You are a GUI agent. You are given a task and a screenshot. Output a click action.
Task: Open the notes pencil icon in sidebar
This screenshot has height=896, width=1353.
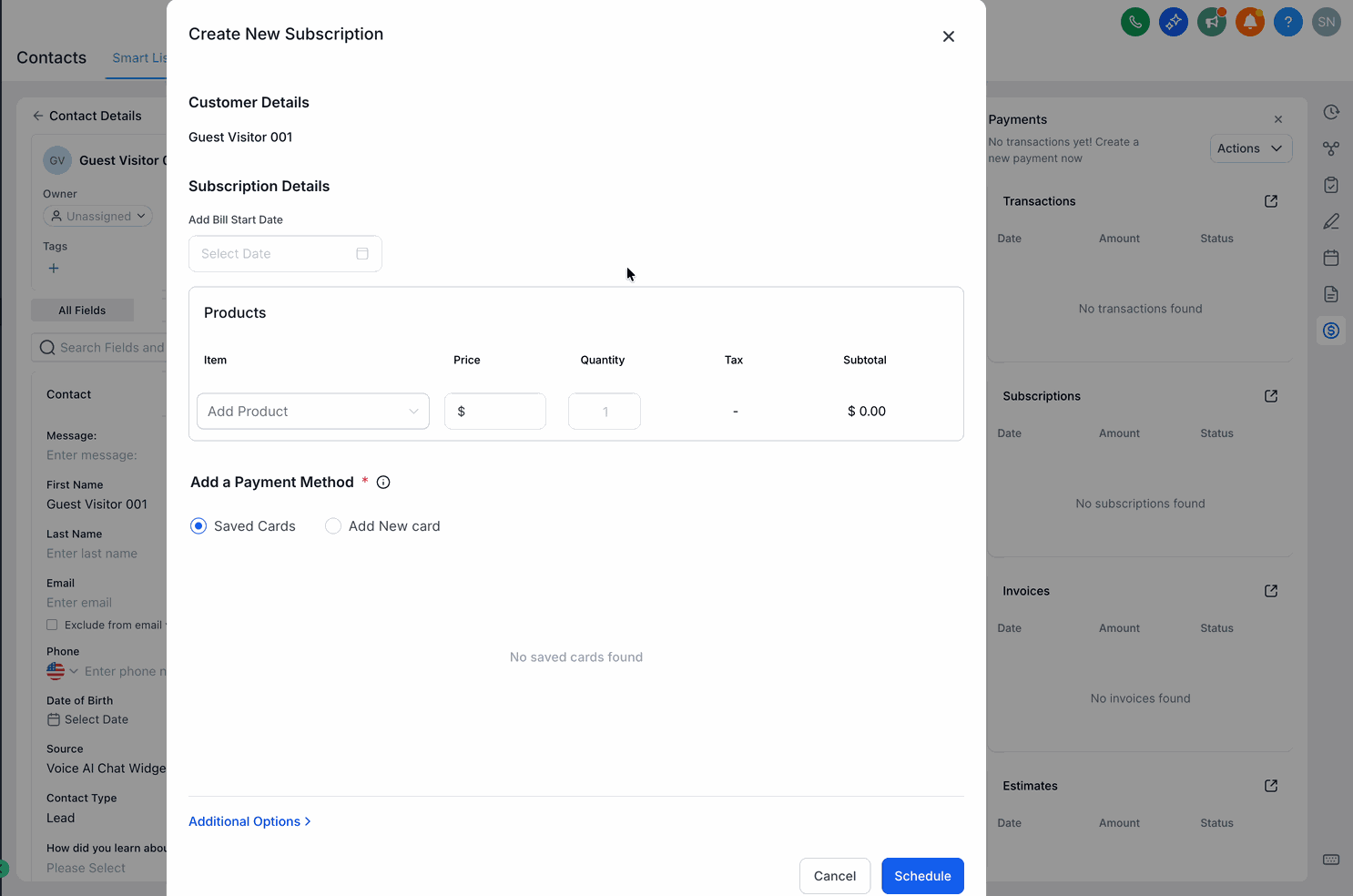point(1331,221)
